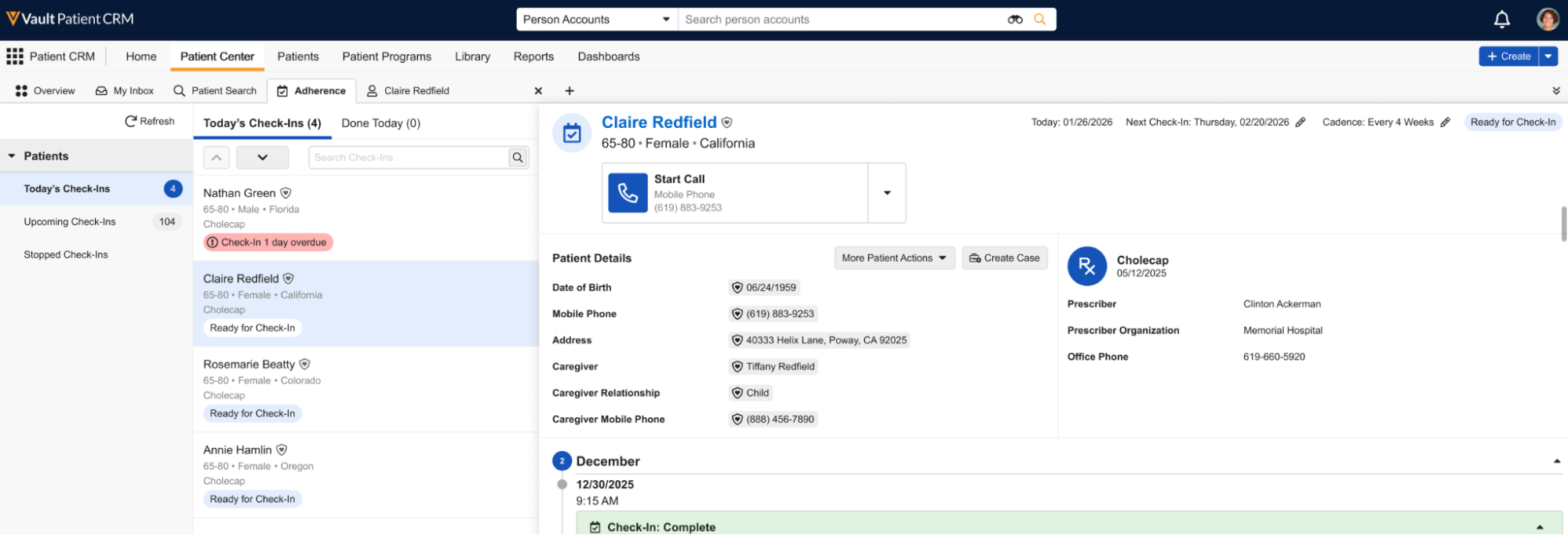Click the notifications bell icon
The width and height of the screenshot is (1568, 535).
(1501, 20)
